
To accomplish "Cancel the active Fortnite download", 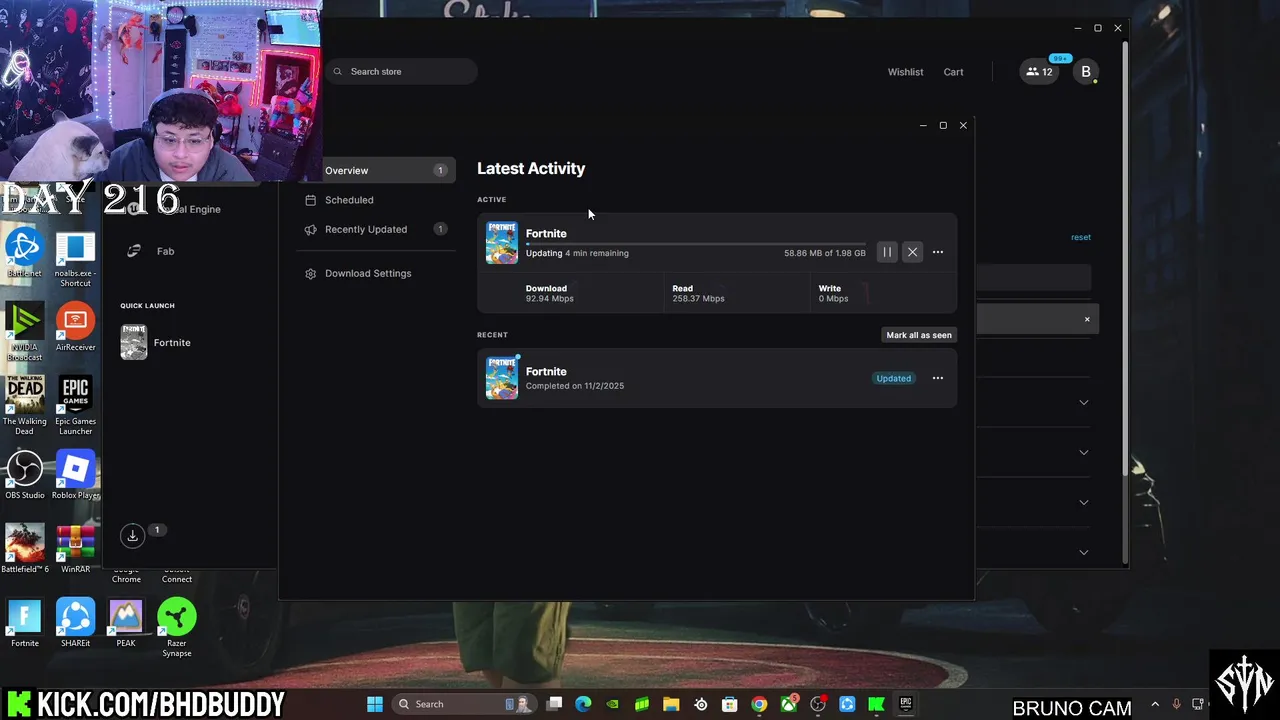I will tap(912, 252).
